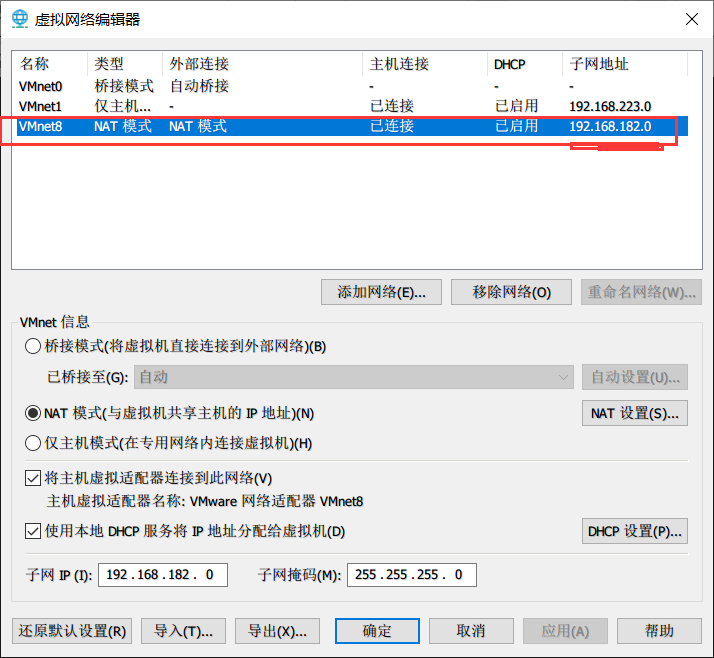
Task: Click 重命名网络(W)... button
Action: (x=641, y=292)
